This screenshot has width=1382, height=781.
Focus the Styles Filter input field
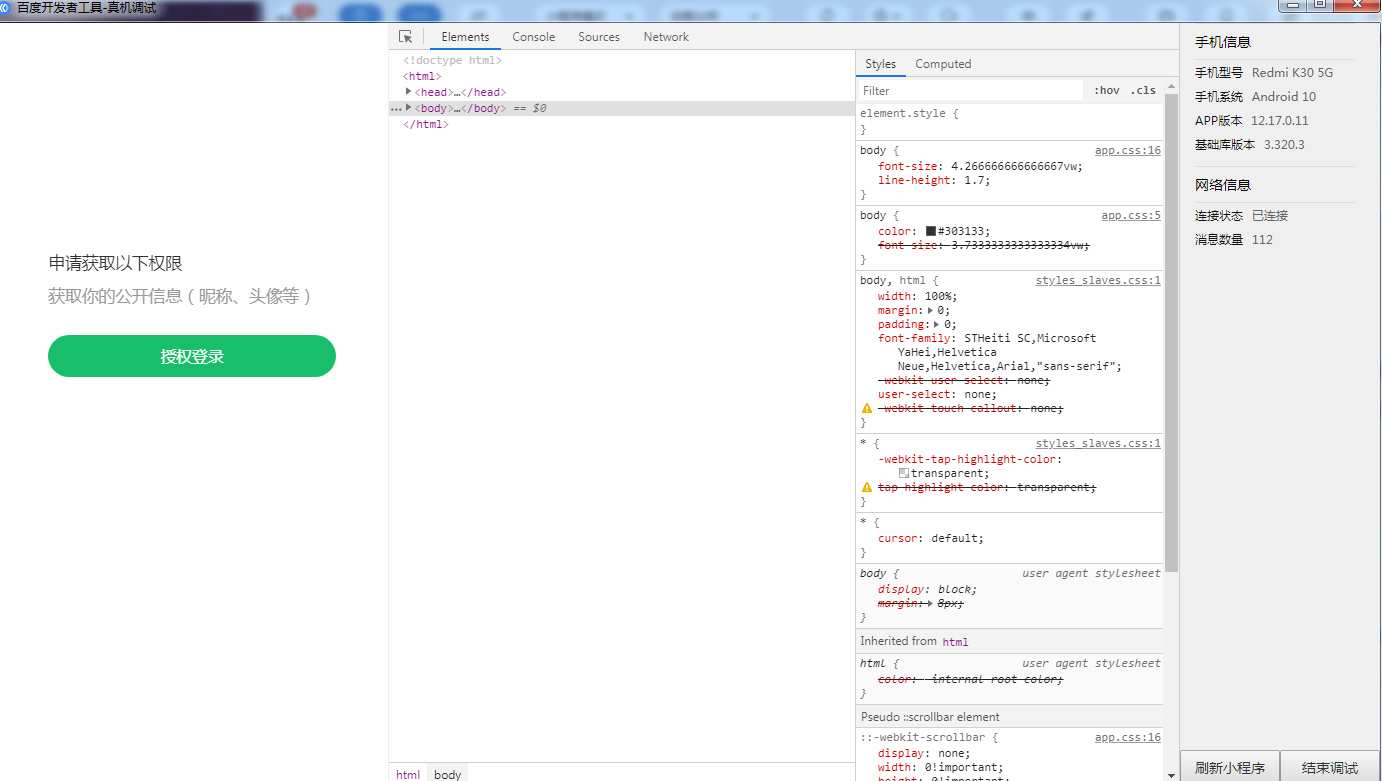point(970,90)
